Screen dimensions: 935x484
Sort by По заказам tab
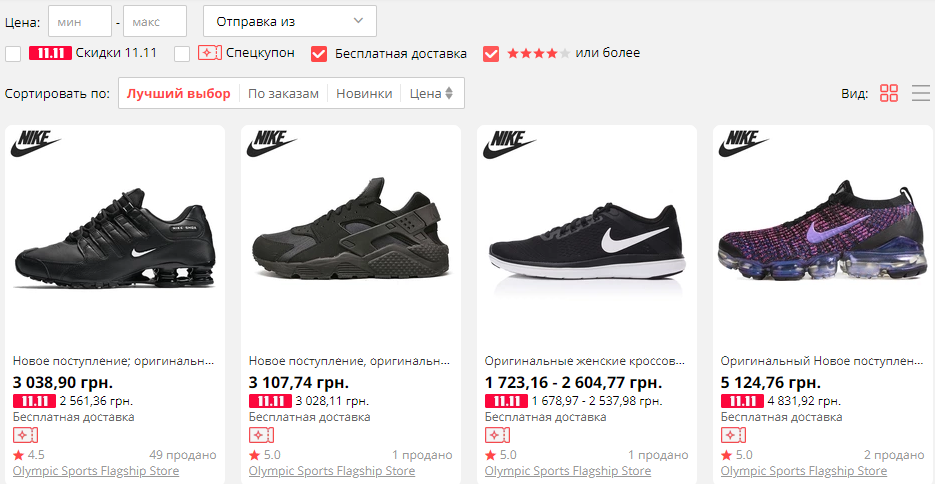(283, 93)
